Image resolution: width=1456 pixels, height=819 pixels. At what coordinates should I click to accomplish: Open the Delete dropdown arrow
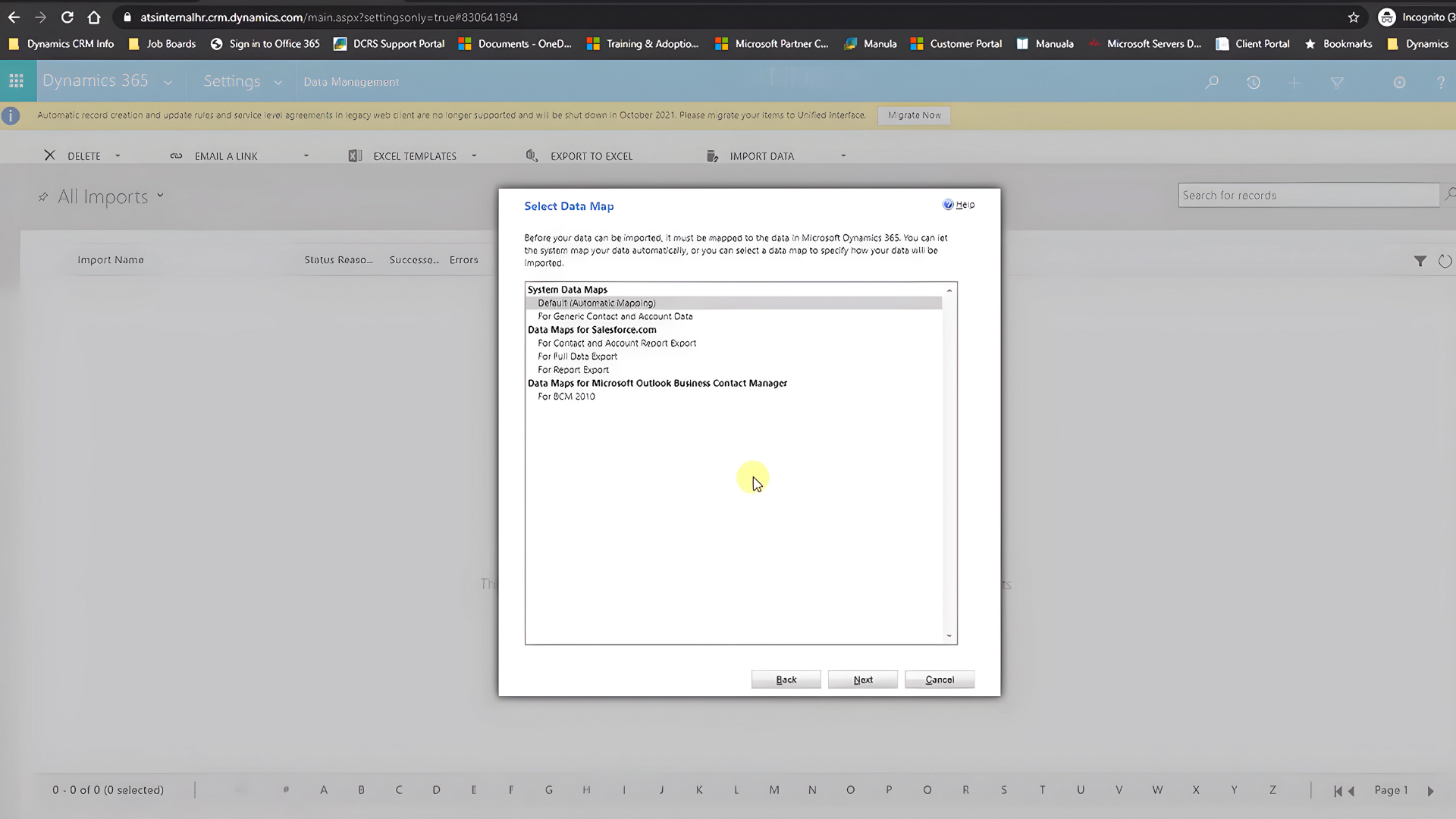(x=118, y=155)
